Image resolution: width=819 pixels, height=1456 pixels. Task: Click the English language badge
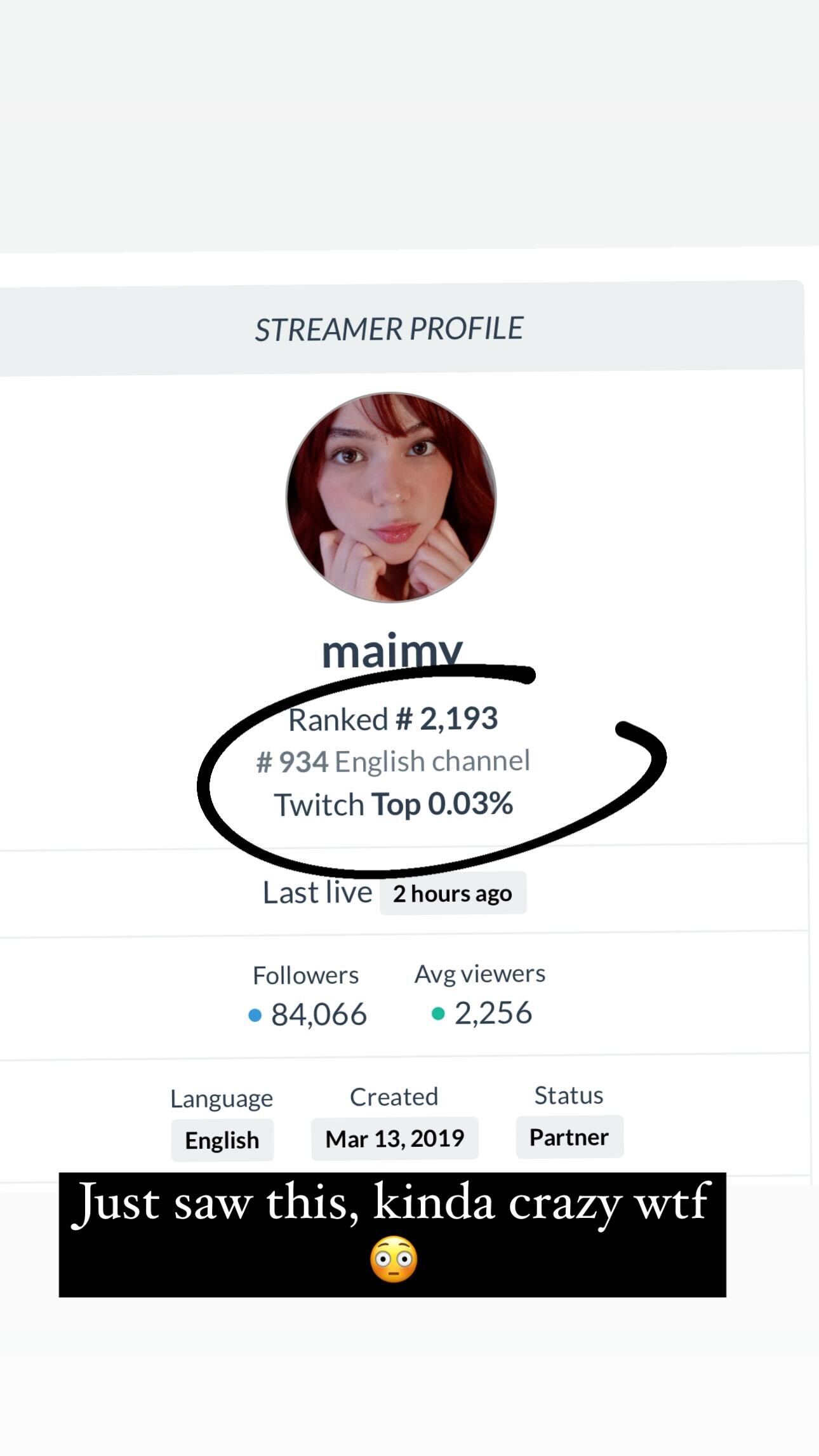point(222,1140)
